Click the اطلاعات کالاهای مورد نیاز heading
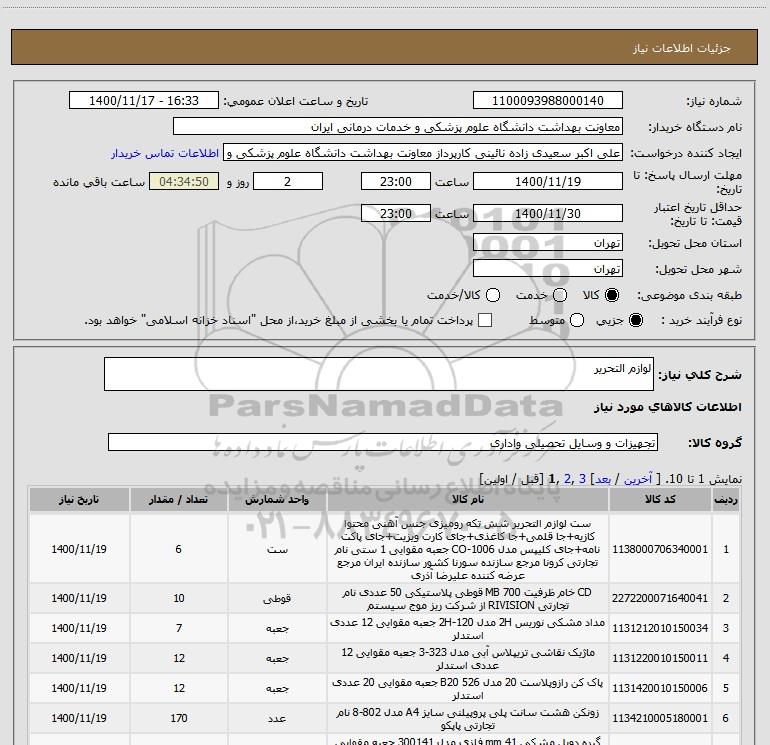Screen dimensions: 770x745 pyautogui.click(x=668, y=407)
